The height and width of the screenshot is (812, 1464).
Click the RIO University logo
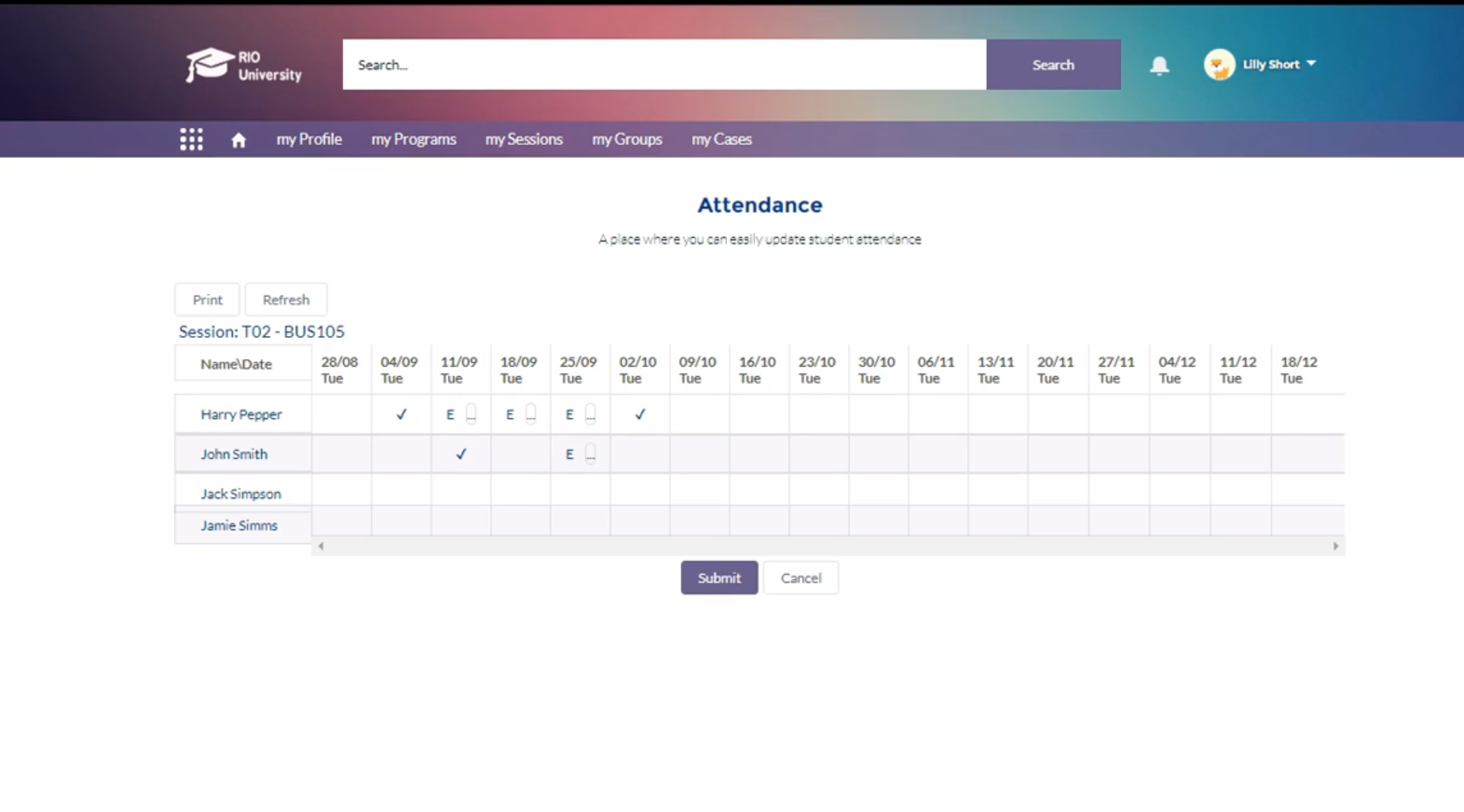241,65
